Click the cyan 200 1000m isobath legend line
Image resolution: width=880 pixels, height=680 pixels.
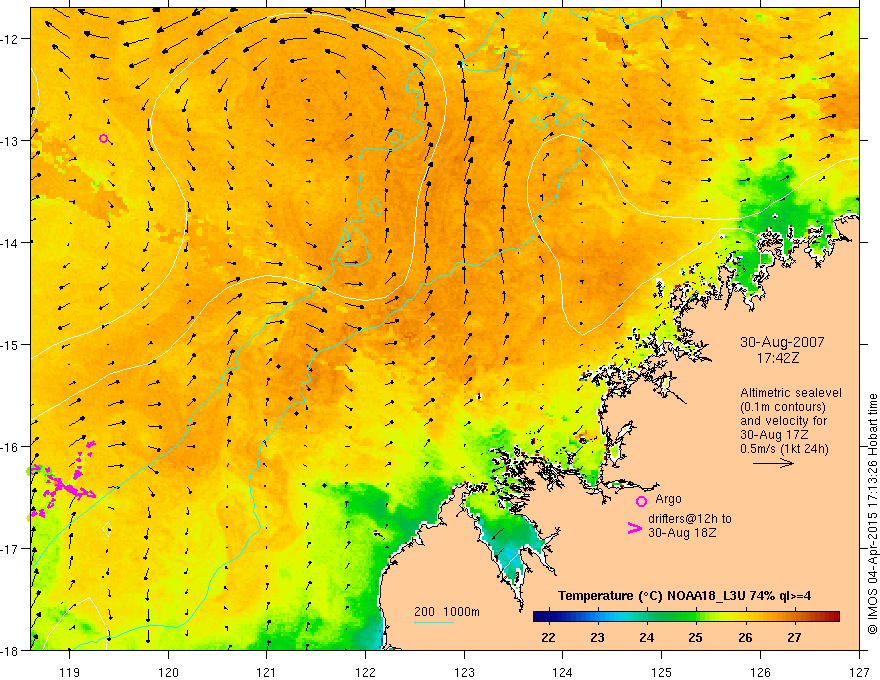[x=434, y=622]
